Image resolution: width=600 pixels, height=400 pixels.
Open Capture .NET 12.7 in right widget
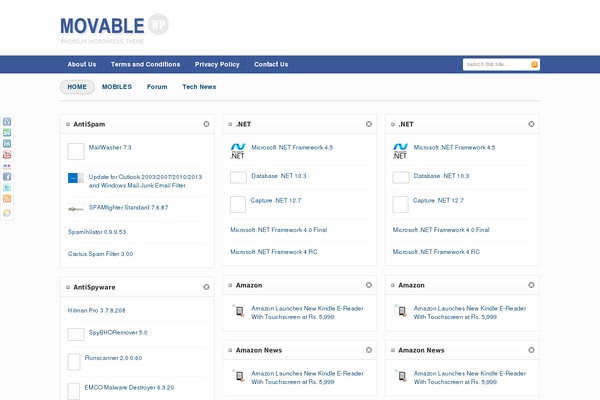tap(438, 201)
